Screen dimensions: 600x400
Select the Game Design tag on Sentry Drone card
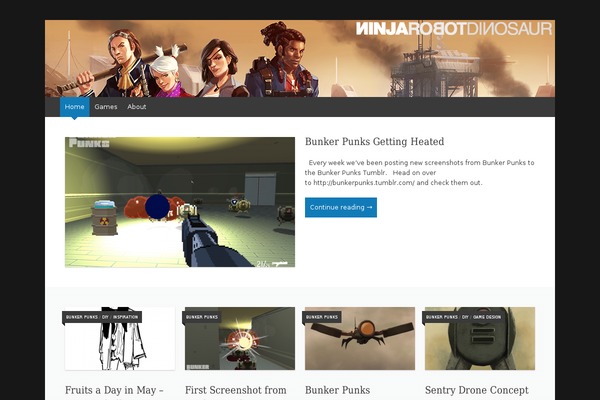click(487, 317)
